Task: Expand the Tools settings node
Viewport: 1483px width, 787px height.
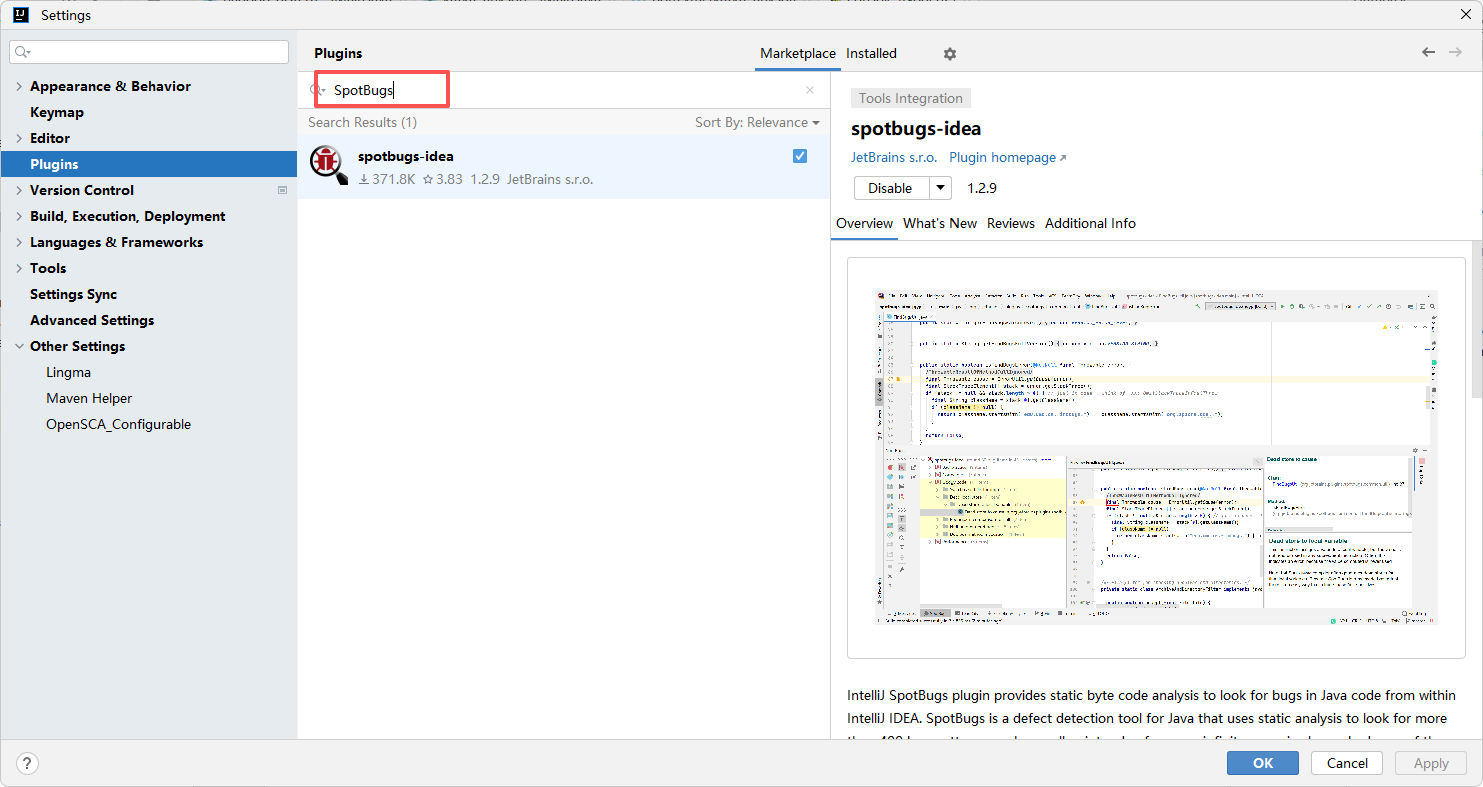Action: [x=19, y=268]
